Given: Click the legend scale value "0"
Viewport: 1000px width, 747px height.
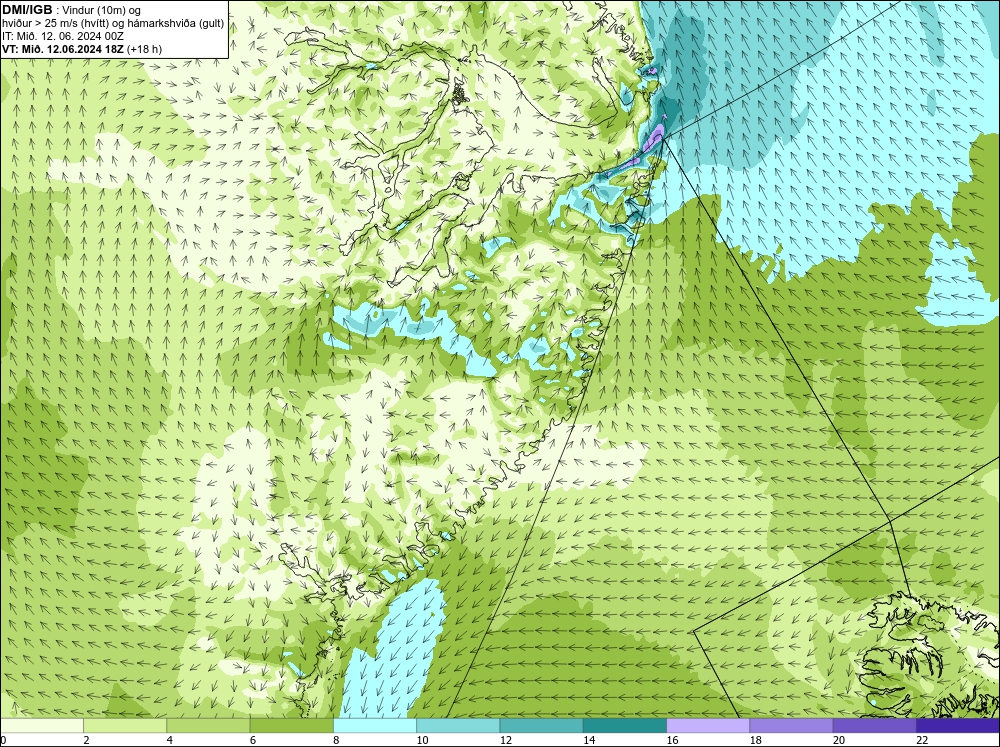Looking at the screenshot, I should [3, 740].
